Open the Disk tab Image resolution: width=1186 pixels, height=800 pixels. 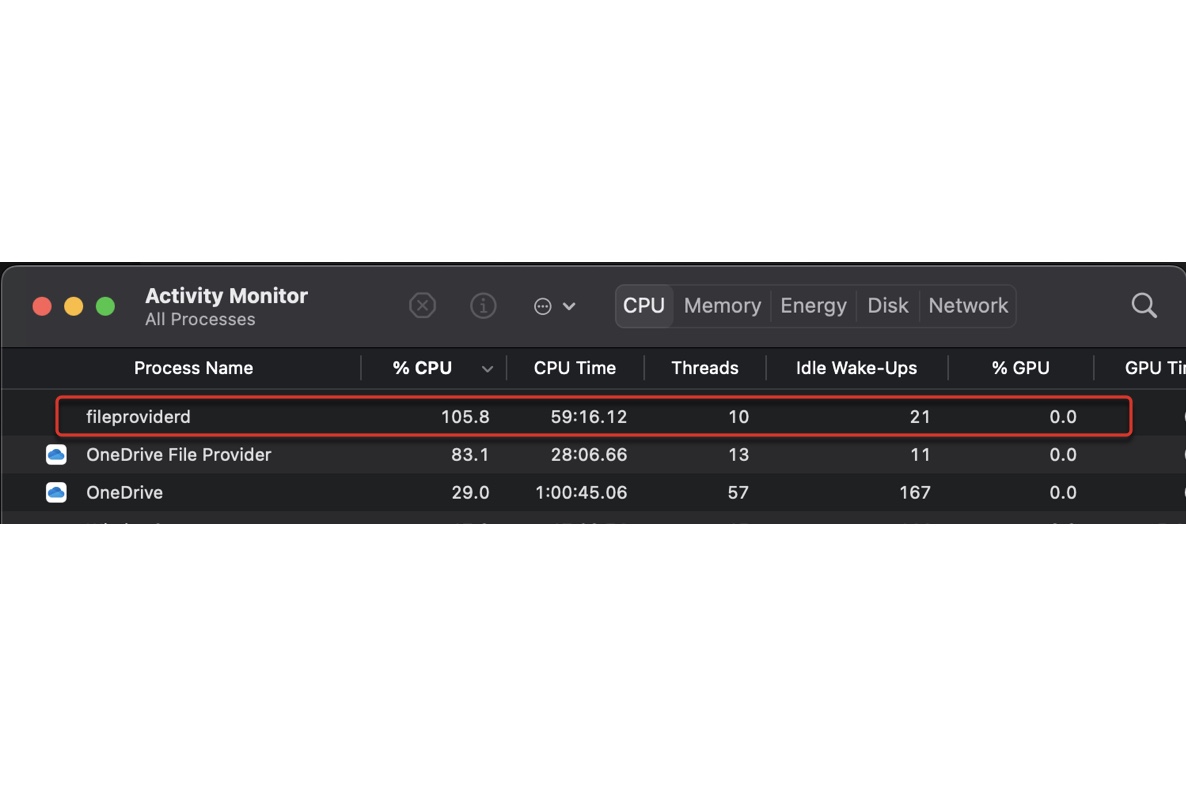pos(887,306)
